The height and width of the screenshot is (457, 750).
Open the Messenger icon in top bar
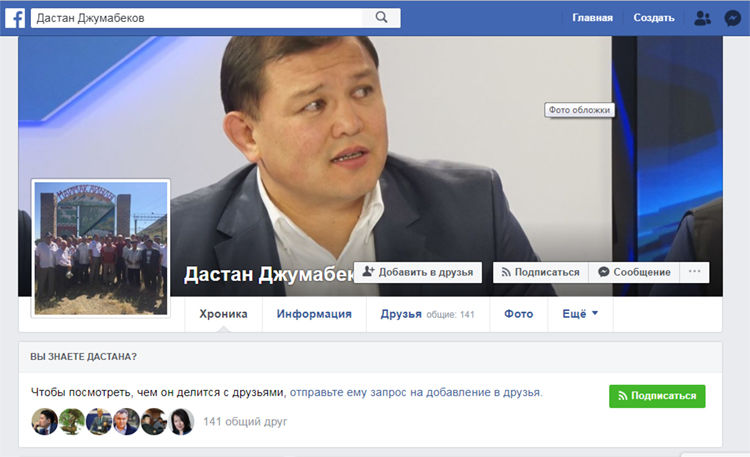(734, 18)
